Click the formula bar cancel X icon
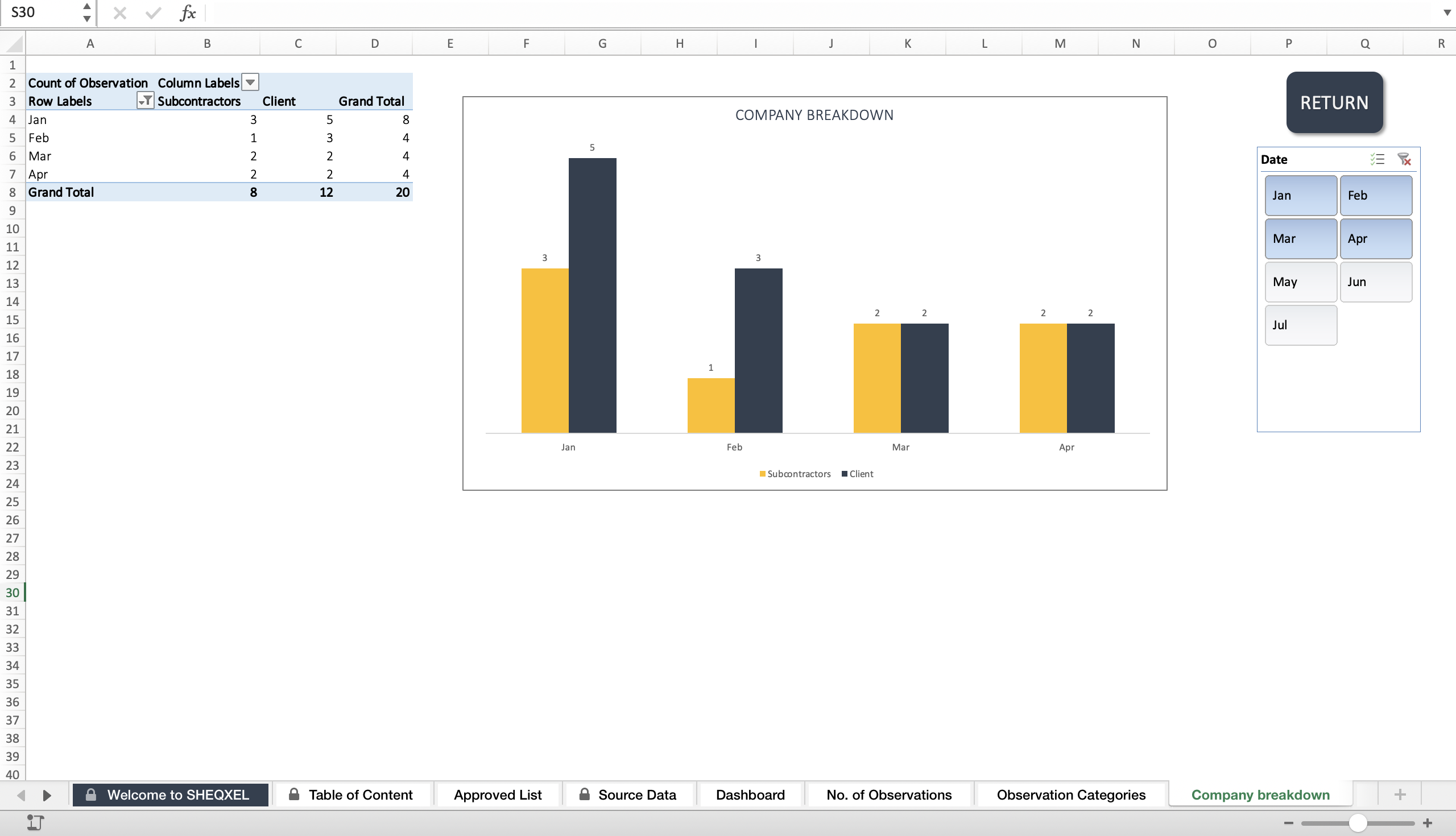 pos(119,13)
